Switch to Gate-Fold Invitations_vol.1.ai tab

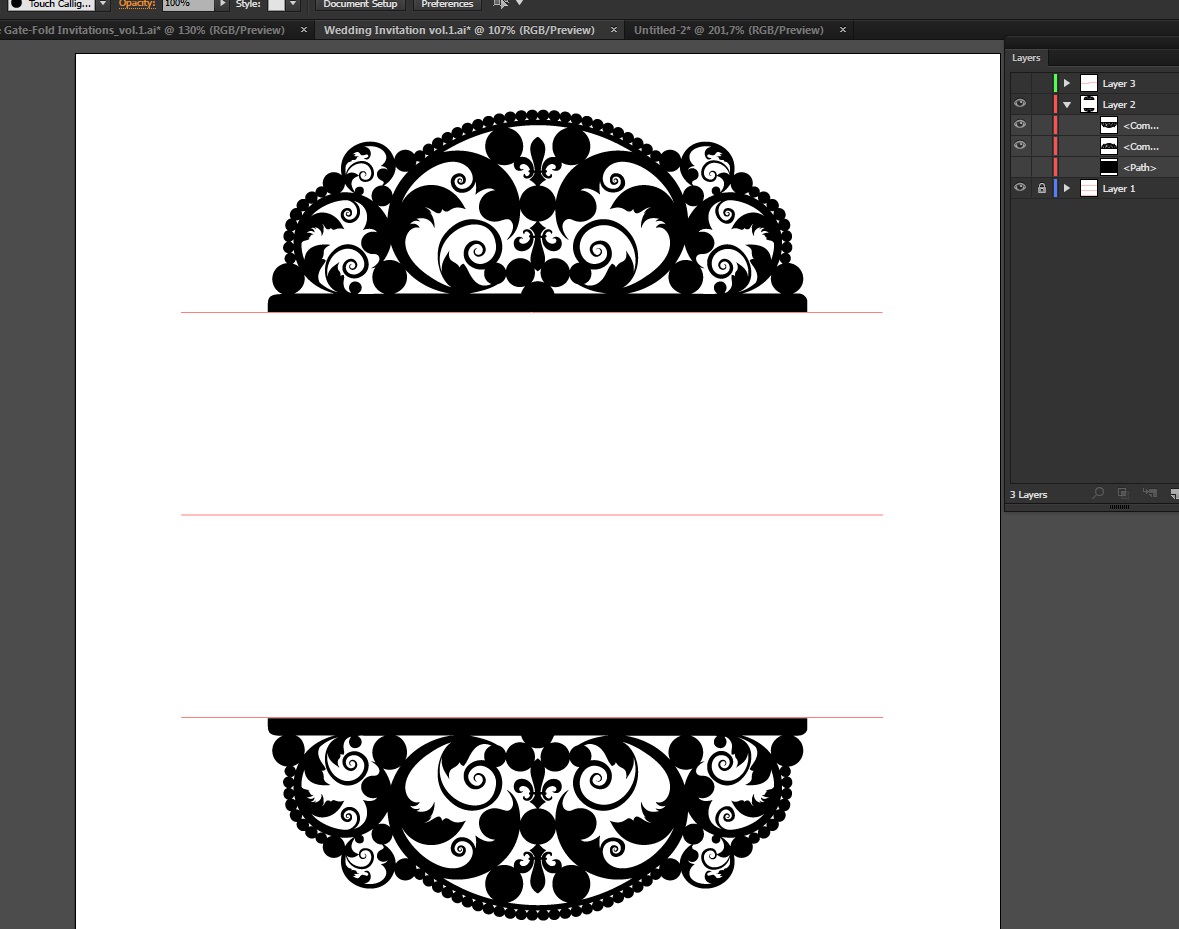pos(142,30)
